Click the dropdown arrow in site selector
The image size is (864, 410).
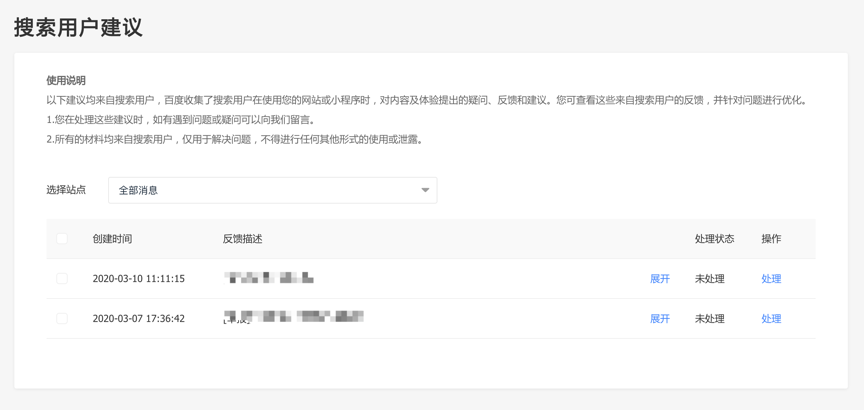tap(425, 190)
